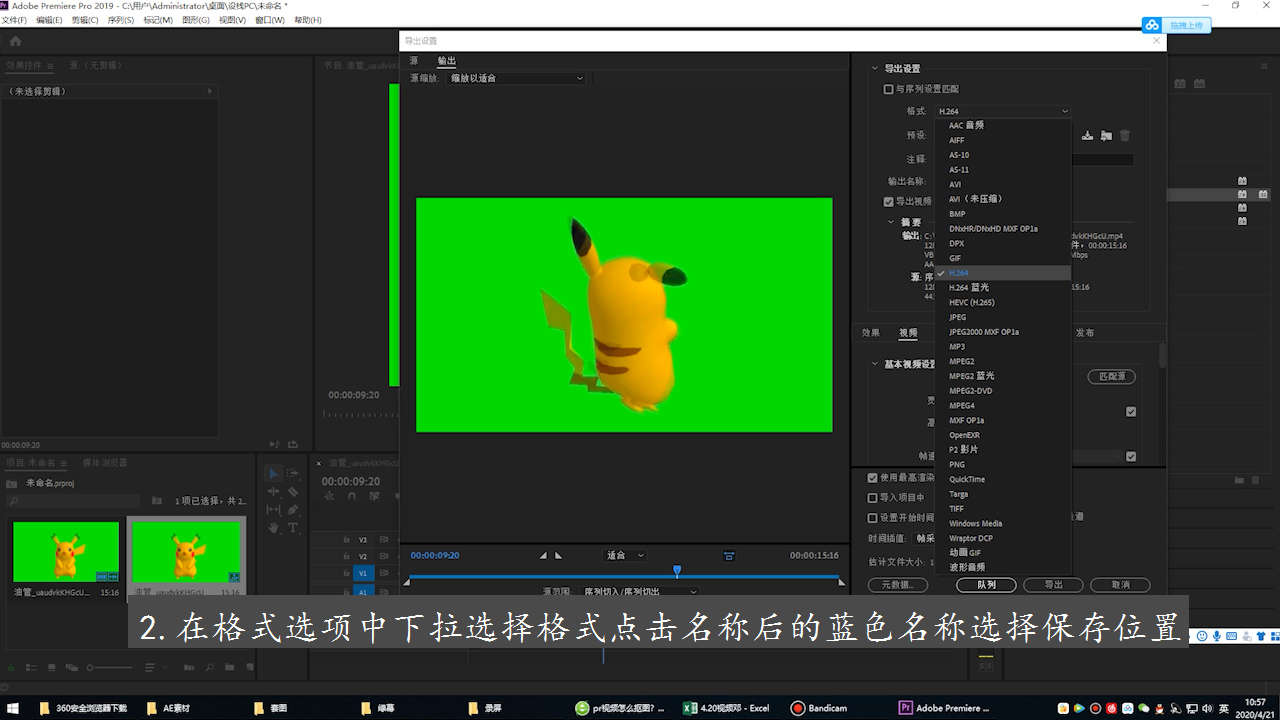Click the home icon in Premiere
The height and width of the screenshot is (720, 1280).
coord(15,41)
